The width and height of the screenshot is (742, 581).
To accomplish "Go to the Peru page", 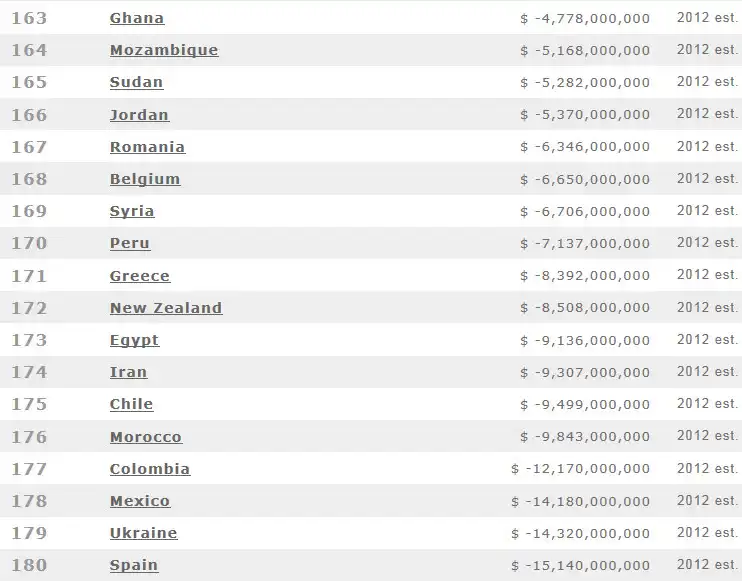I will point(130,243).
